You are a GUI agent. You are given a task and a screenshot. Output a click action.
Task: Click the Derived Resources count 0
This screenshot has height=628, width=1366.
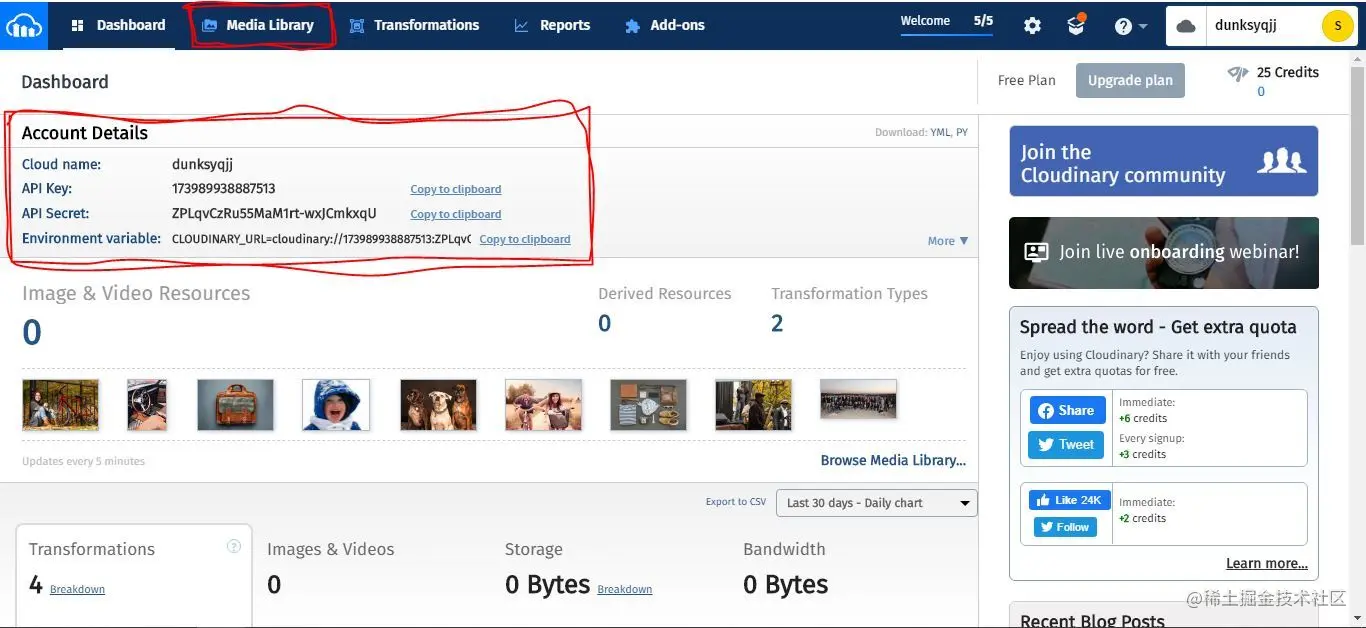click(x=604, y=323)
